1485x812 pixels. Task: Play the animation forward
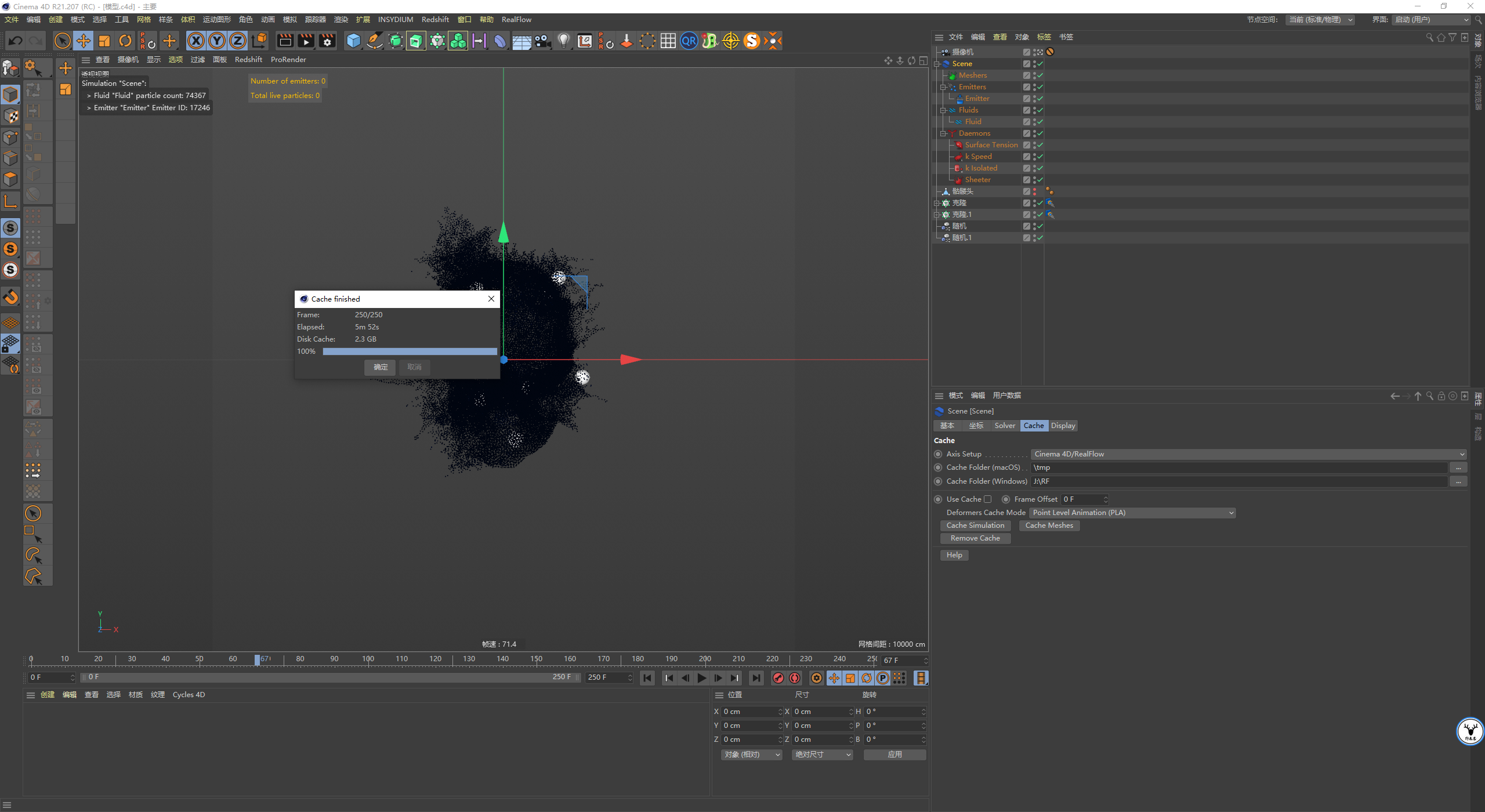(701, 678)
